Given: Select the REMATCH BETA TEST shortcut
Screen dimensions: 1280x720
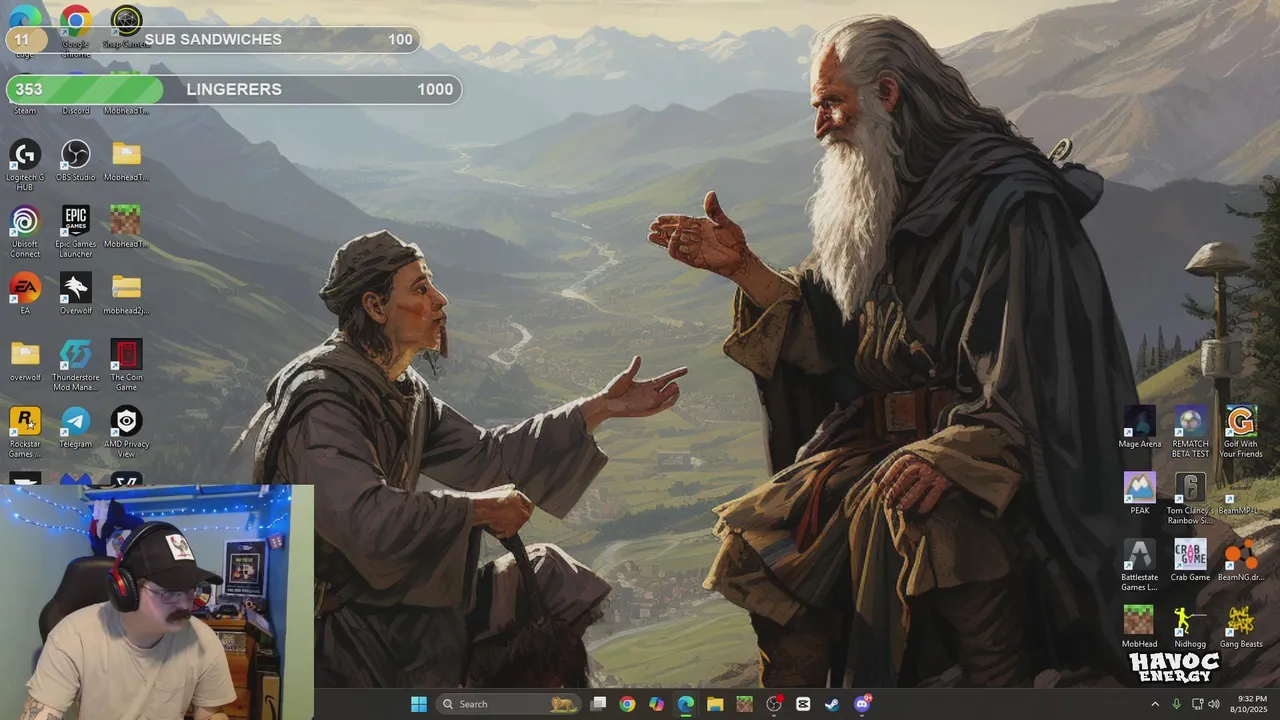Looking at the screenshot, I should (x=1190, y=432).
